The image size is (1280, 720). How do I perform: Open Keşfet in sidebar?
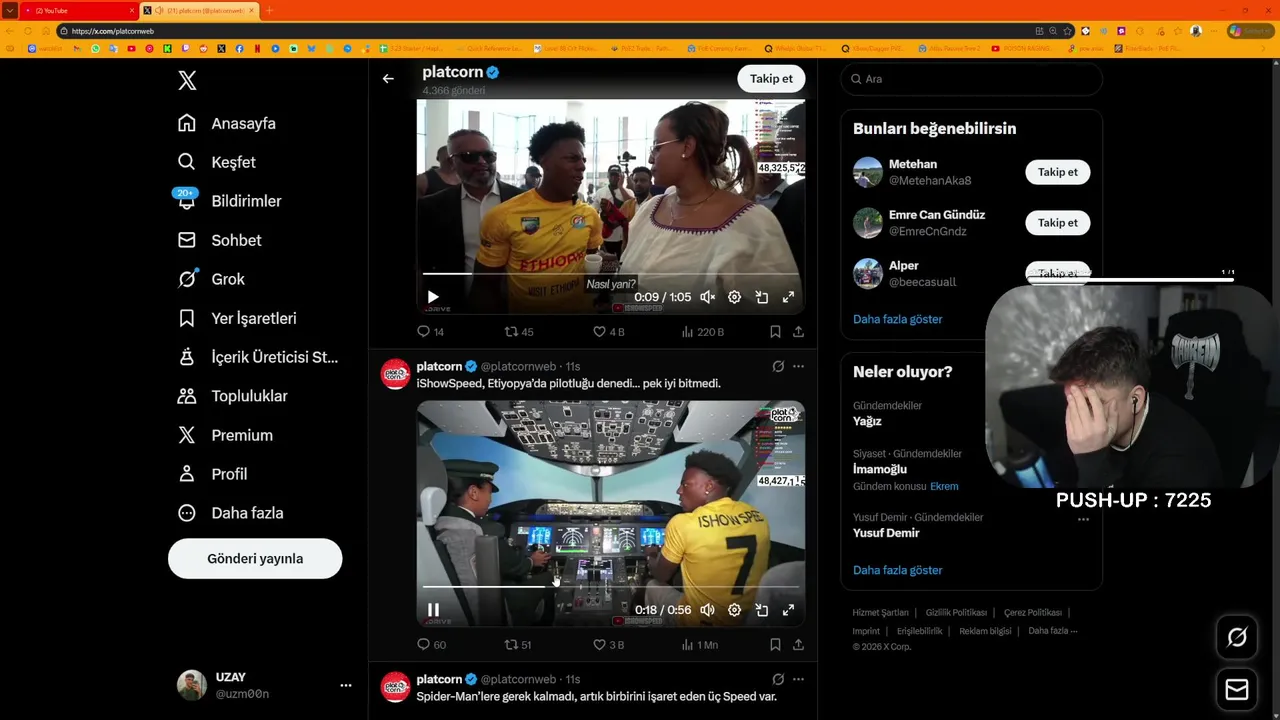(217, 162)
